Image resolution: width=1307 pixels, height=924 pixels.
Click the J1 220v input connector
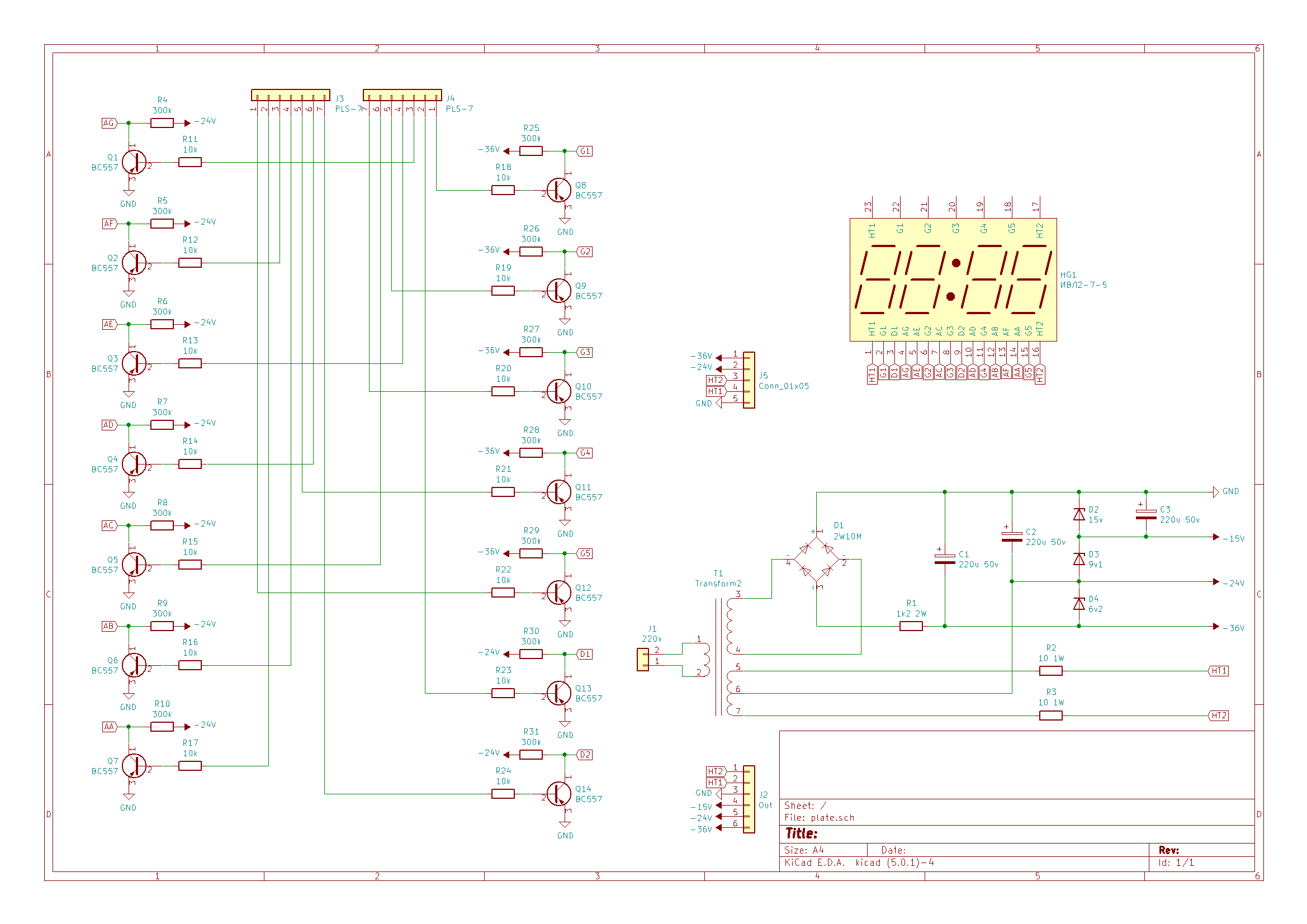tap(643, 660)
